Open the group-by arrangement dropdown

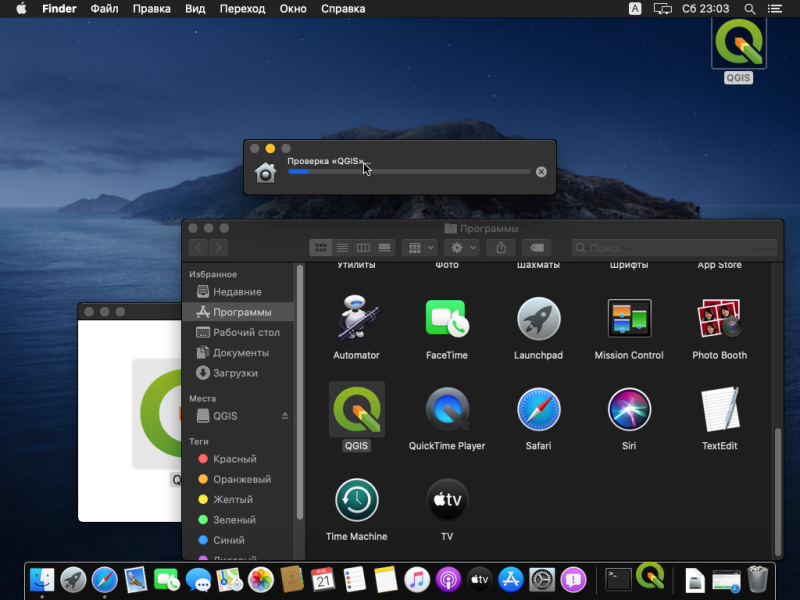click(x=420, y=248)
